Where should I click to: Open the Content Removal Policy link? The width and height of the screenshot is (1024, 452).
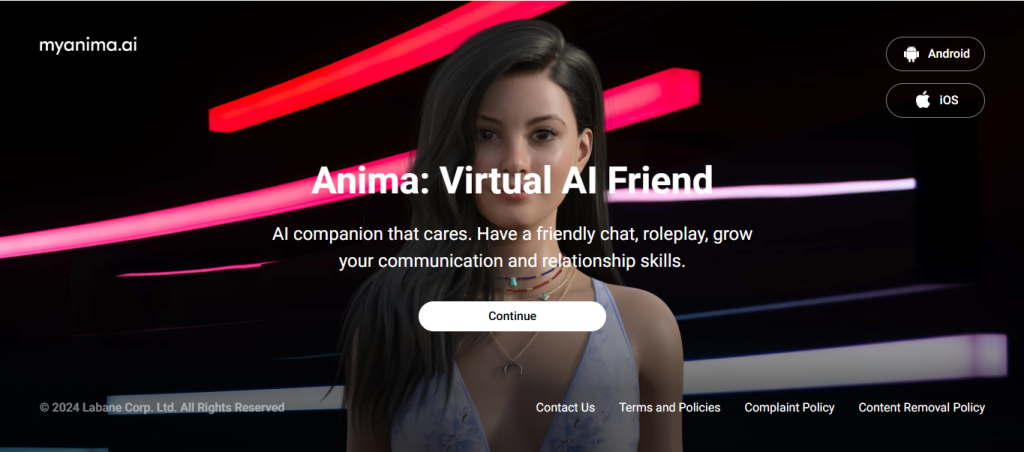921,408
